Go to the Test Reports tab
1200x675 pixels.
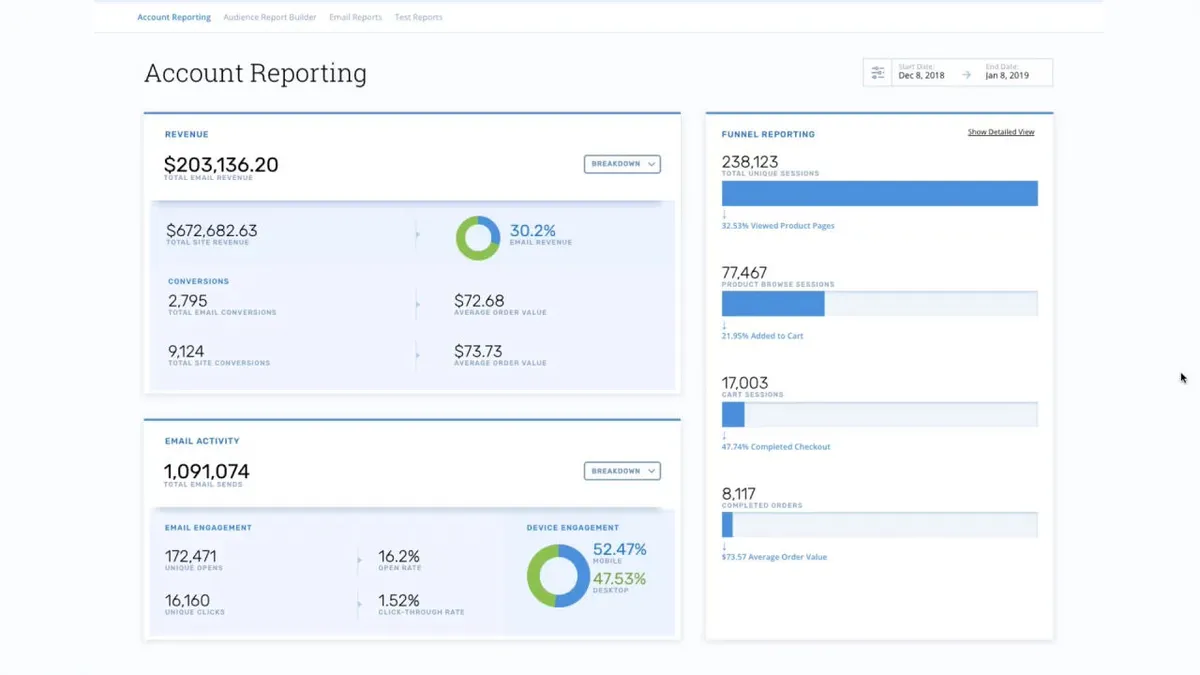pyautogui.click(x=418, y=17)
